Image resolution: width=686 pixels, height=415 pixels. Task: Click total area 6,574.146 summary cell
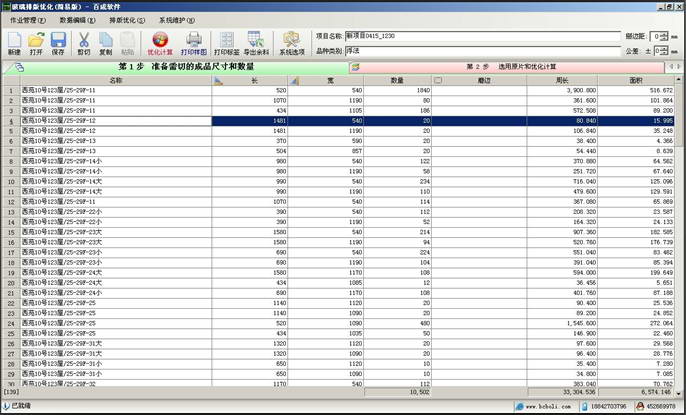click(x=636, y=393)
